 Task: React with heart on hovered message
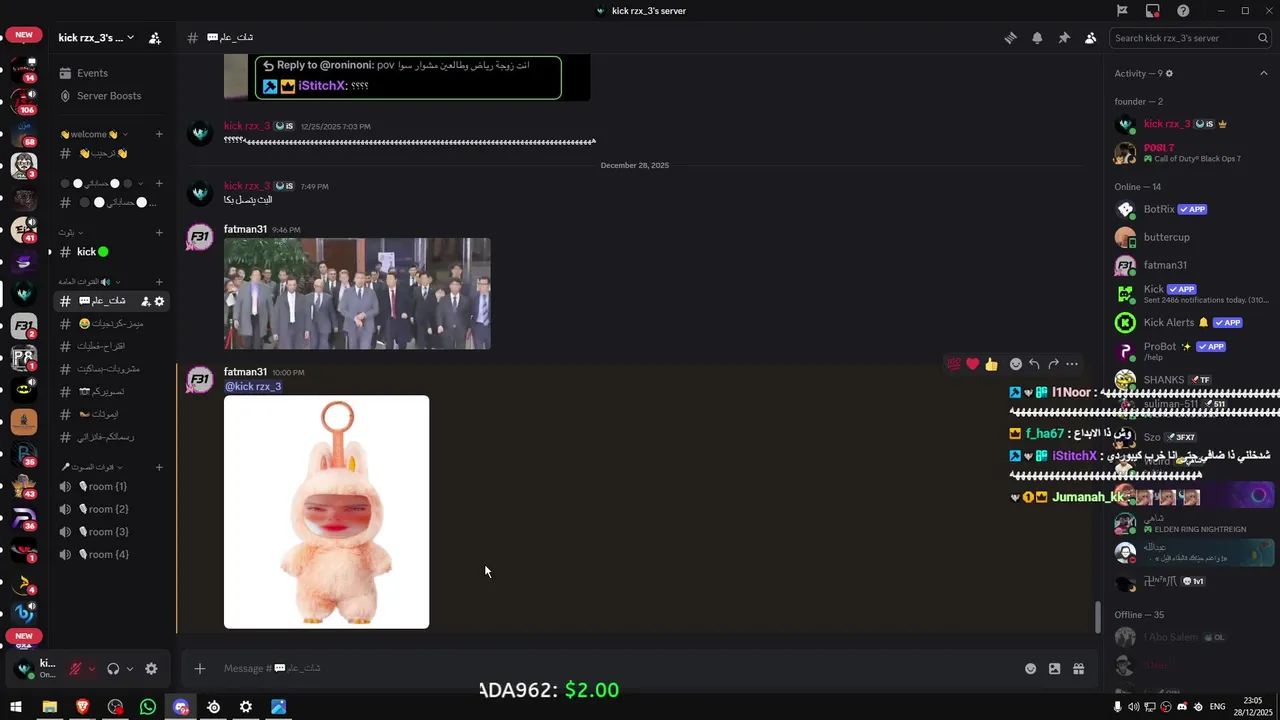click(972, 364)
